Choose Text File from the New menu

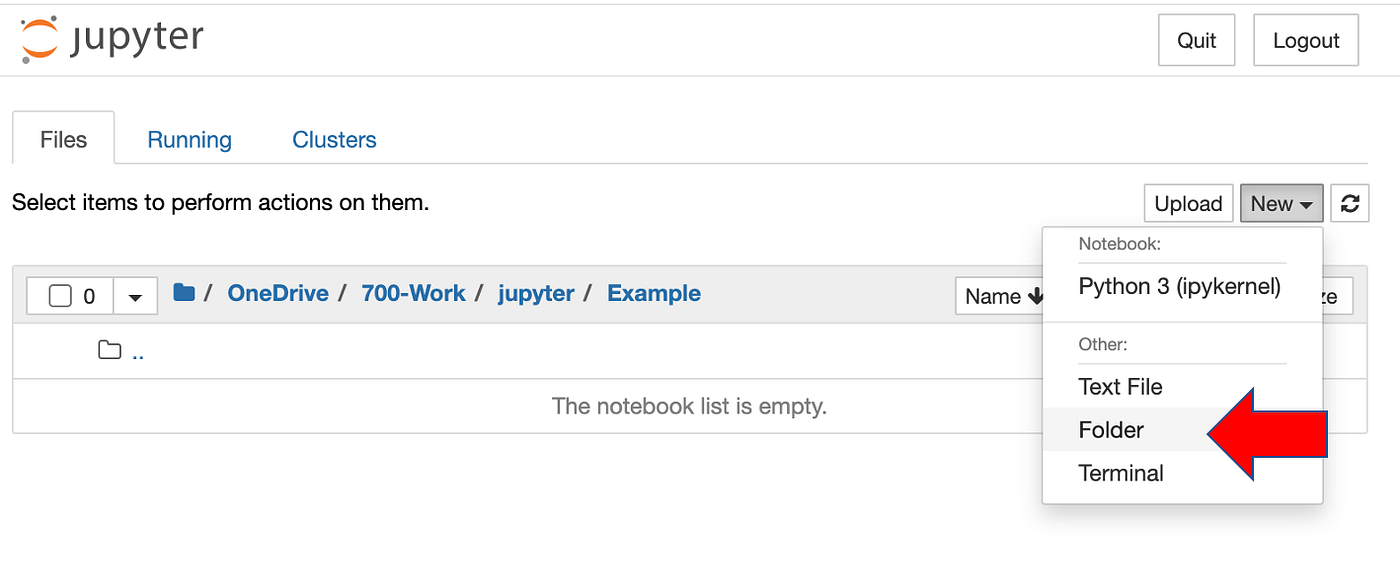point(1120,387)
